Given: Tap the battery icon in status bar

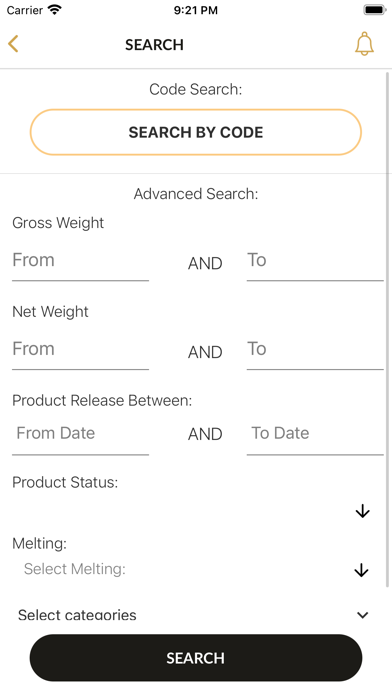Looking at the screenshot, I should pyautogui.click(x=375, y=10).
